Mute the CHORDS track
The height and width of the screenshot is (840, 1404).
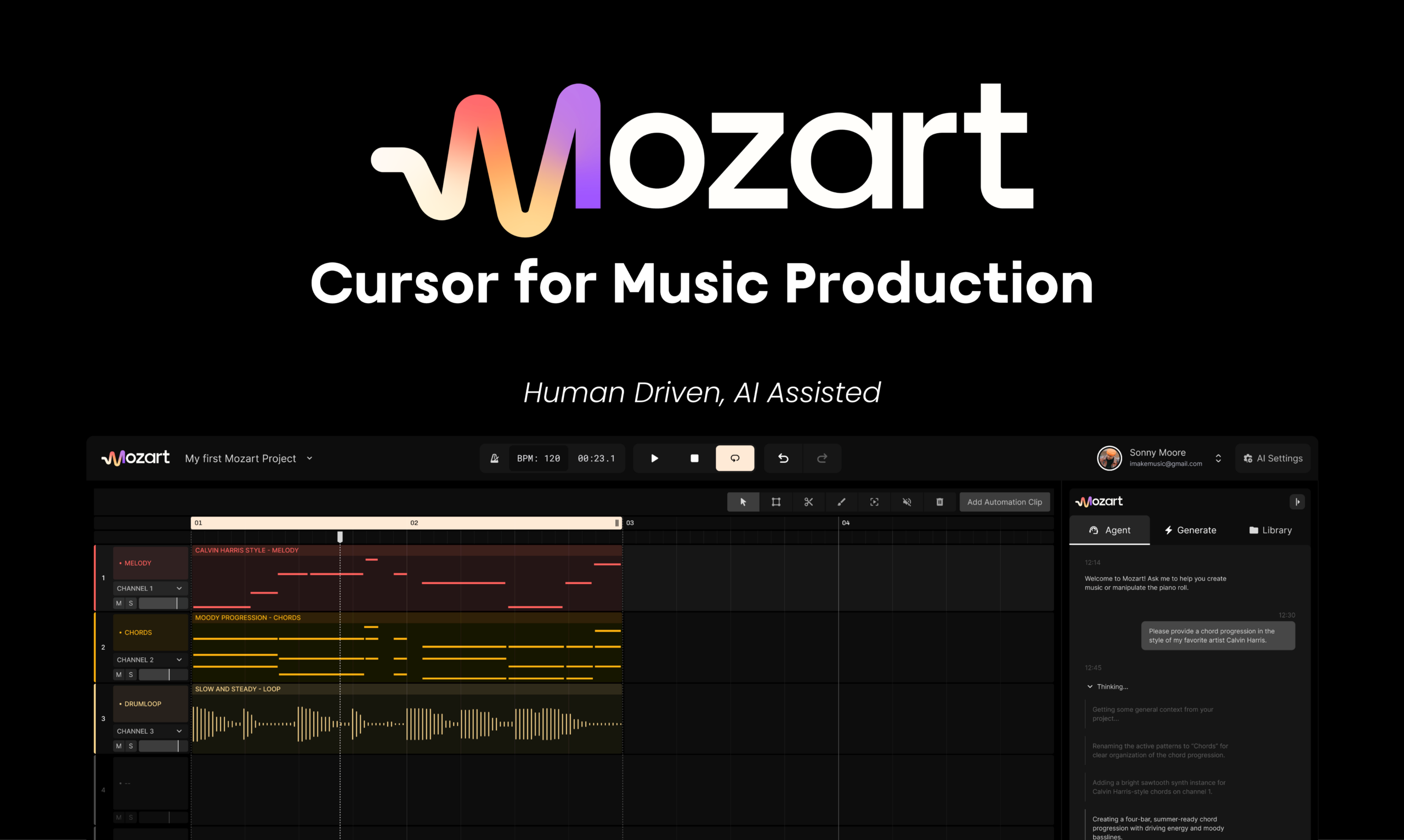(x=119, y=675)
